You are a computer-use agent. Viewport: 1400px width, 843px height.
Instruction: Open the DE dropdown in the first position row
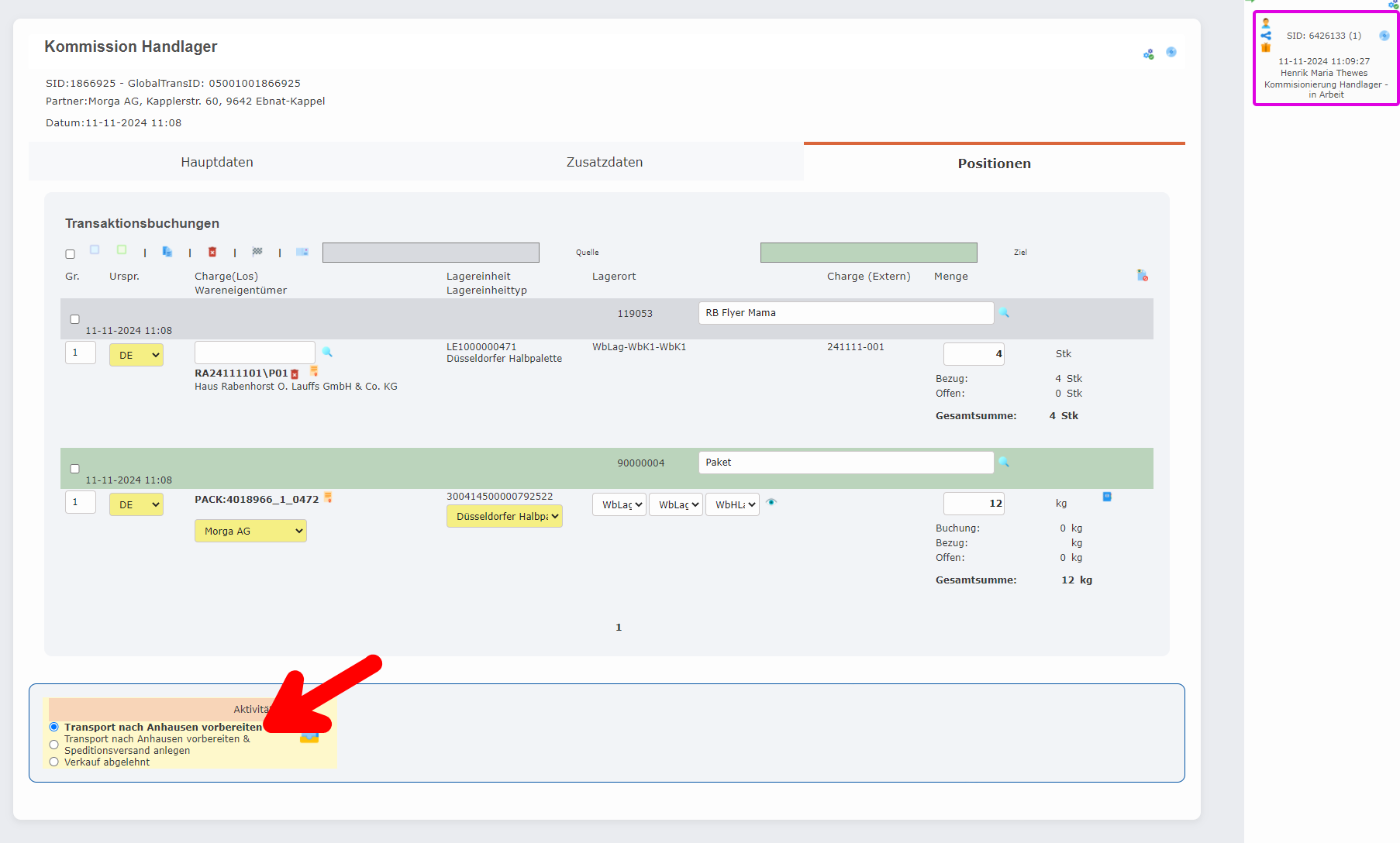pos(136,354)
